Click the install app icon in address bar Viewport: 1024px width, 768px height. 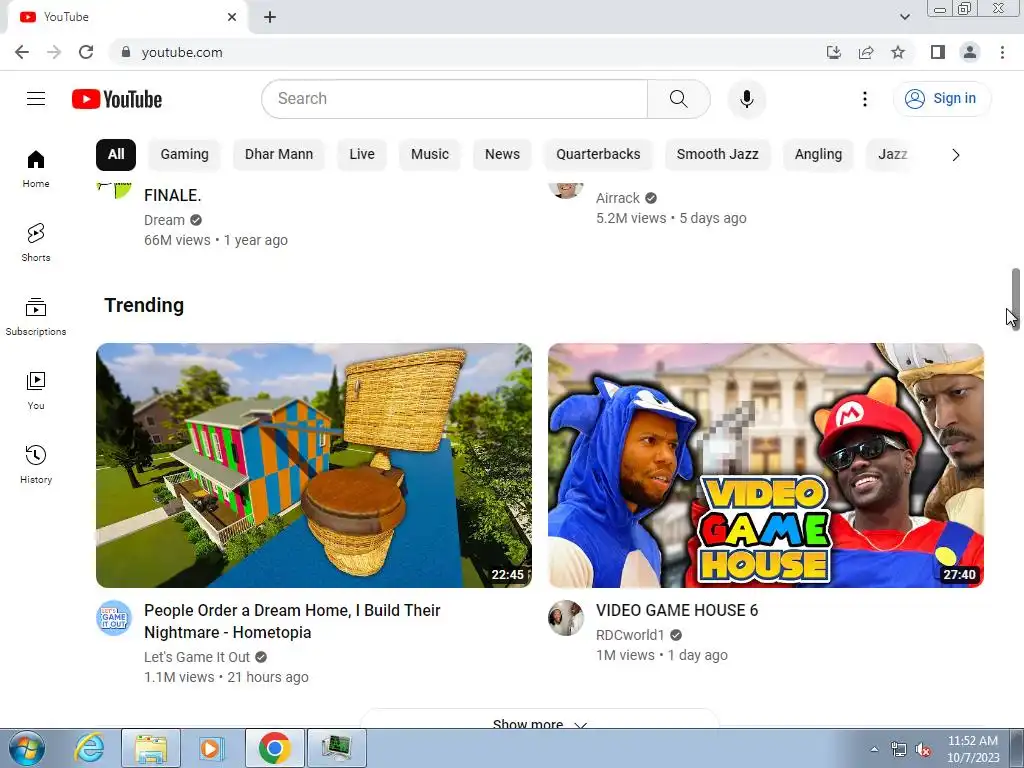point(834,52)
